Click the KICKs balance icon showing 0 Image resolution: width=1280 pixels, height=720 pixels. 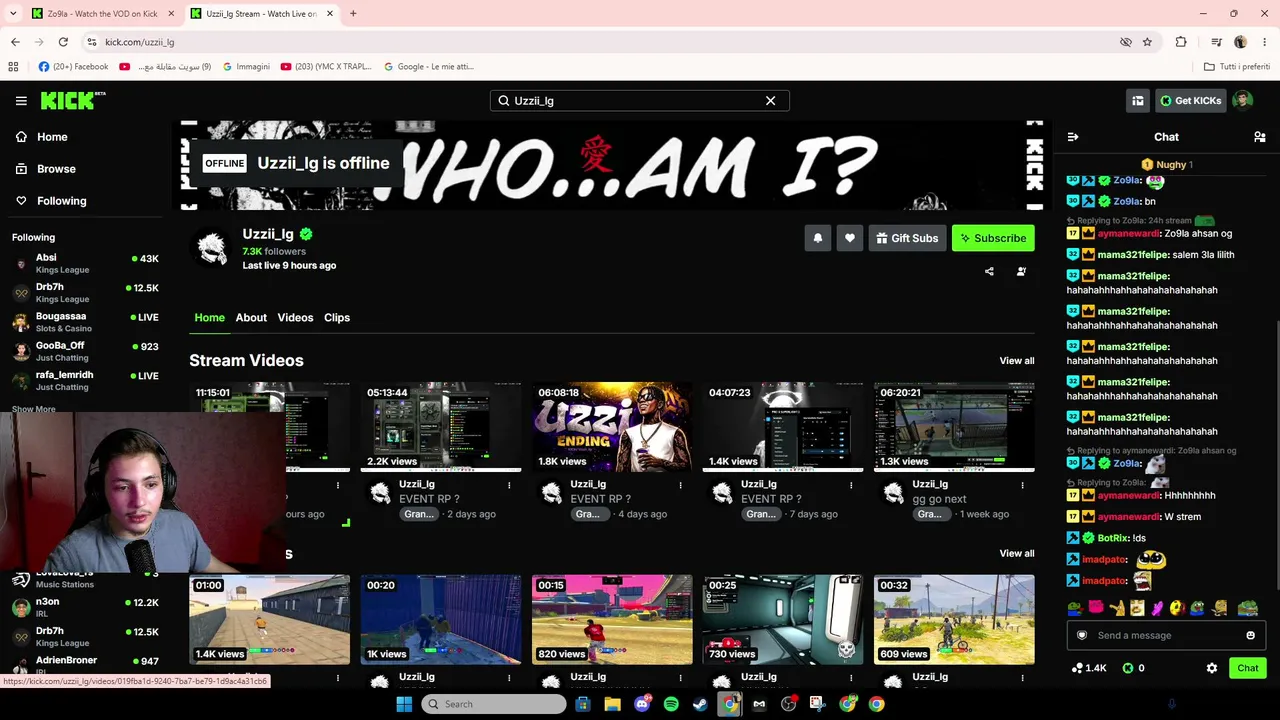pos(1128,668)
